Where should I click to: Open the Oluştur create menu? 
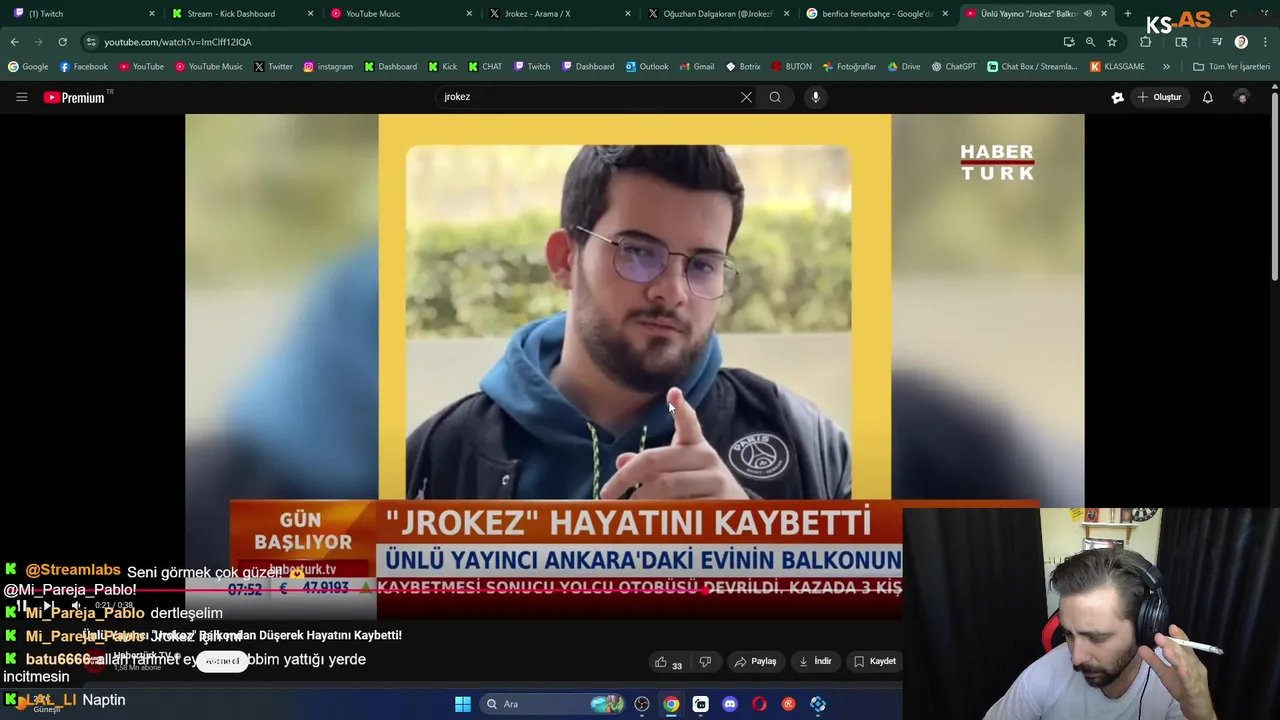pyautogui.click(x=1159, y=97)
